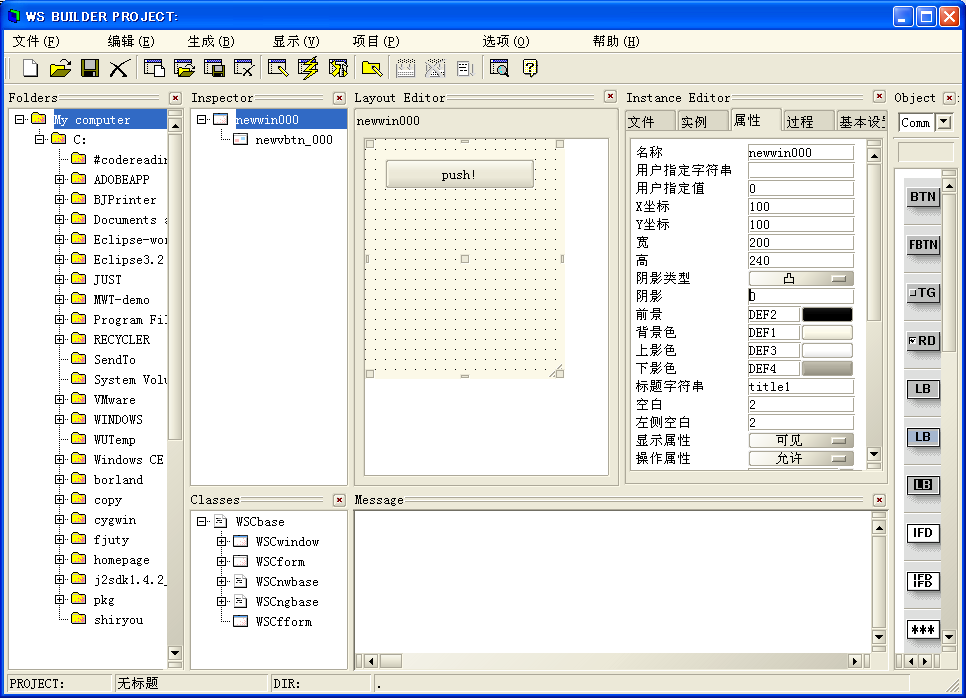The height and width of the screenshot is (698, 966).
Task: Pick the *** password field object
Action: [923, 630]
